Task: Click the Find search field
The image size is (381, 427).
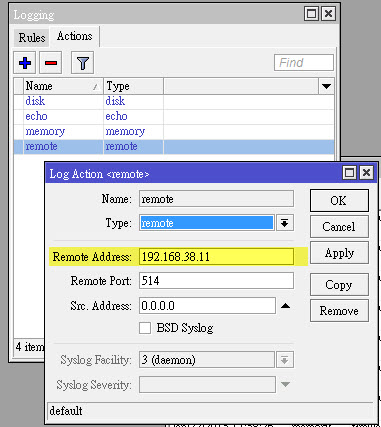Action: click(304, 63)
